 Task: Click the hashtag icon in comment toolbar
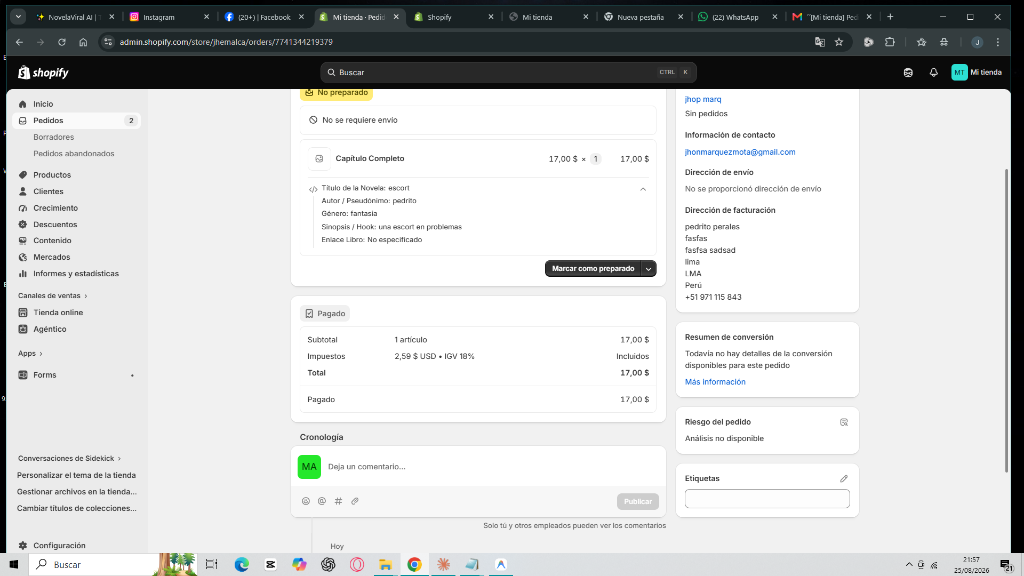pos(338,501)
